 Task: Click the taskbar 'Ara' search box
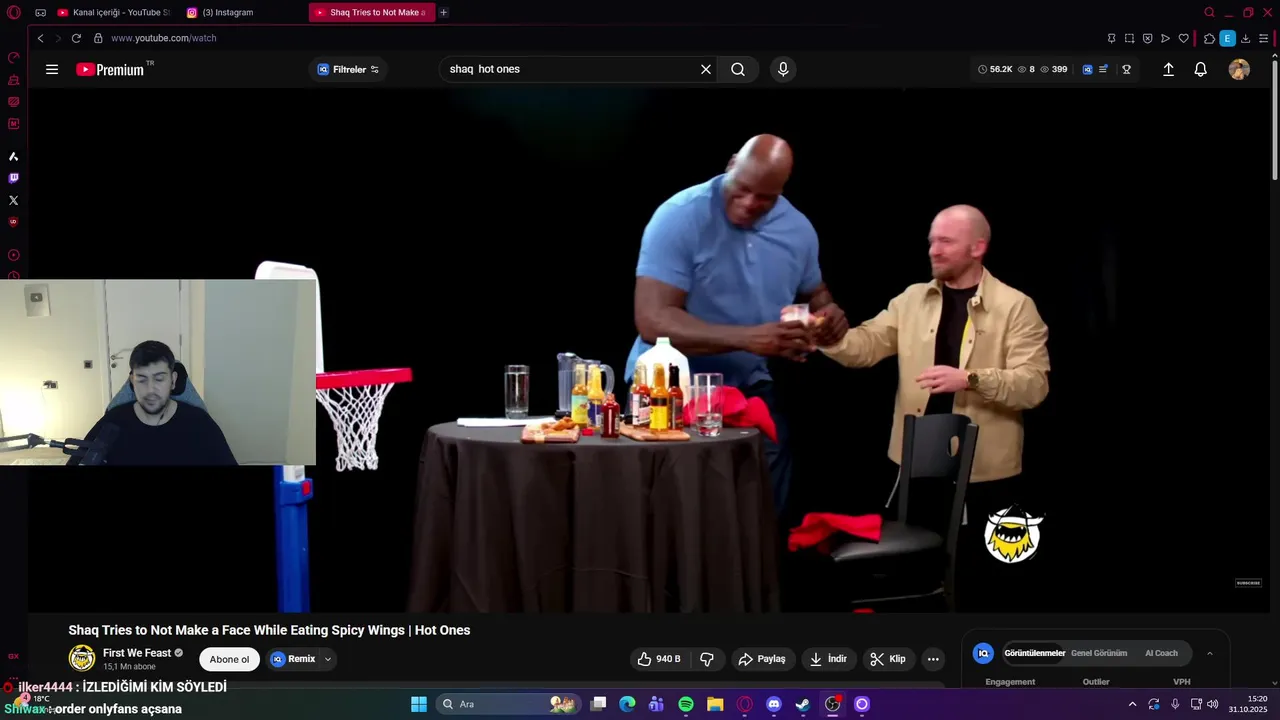508,704
